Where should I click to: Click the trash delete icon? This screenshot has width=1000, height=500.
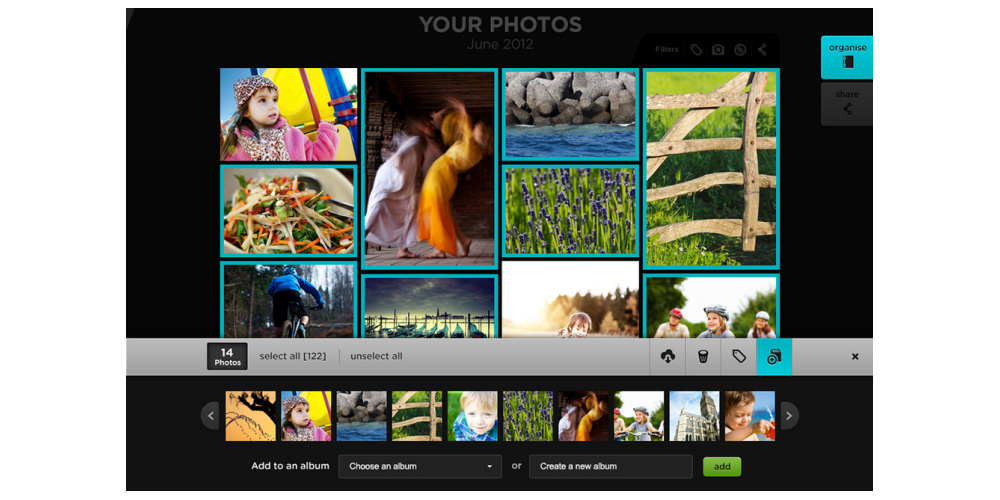tap(703, 357)
